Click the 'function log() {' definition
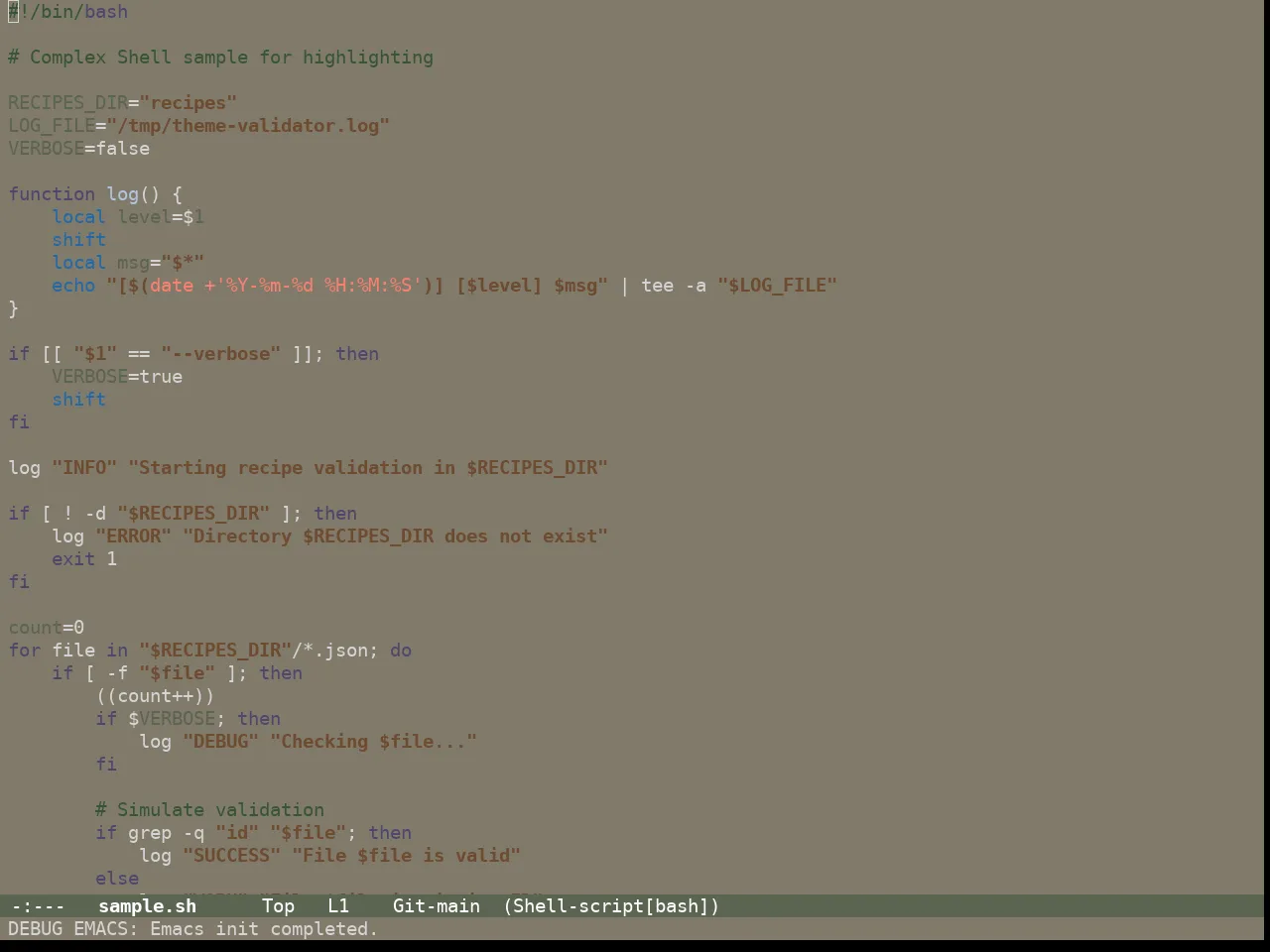The width and height of the screenshot is (1270, 952). [x=95, y=194]
